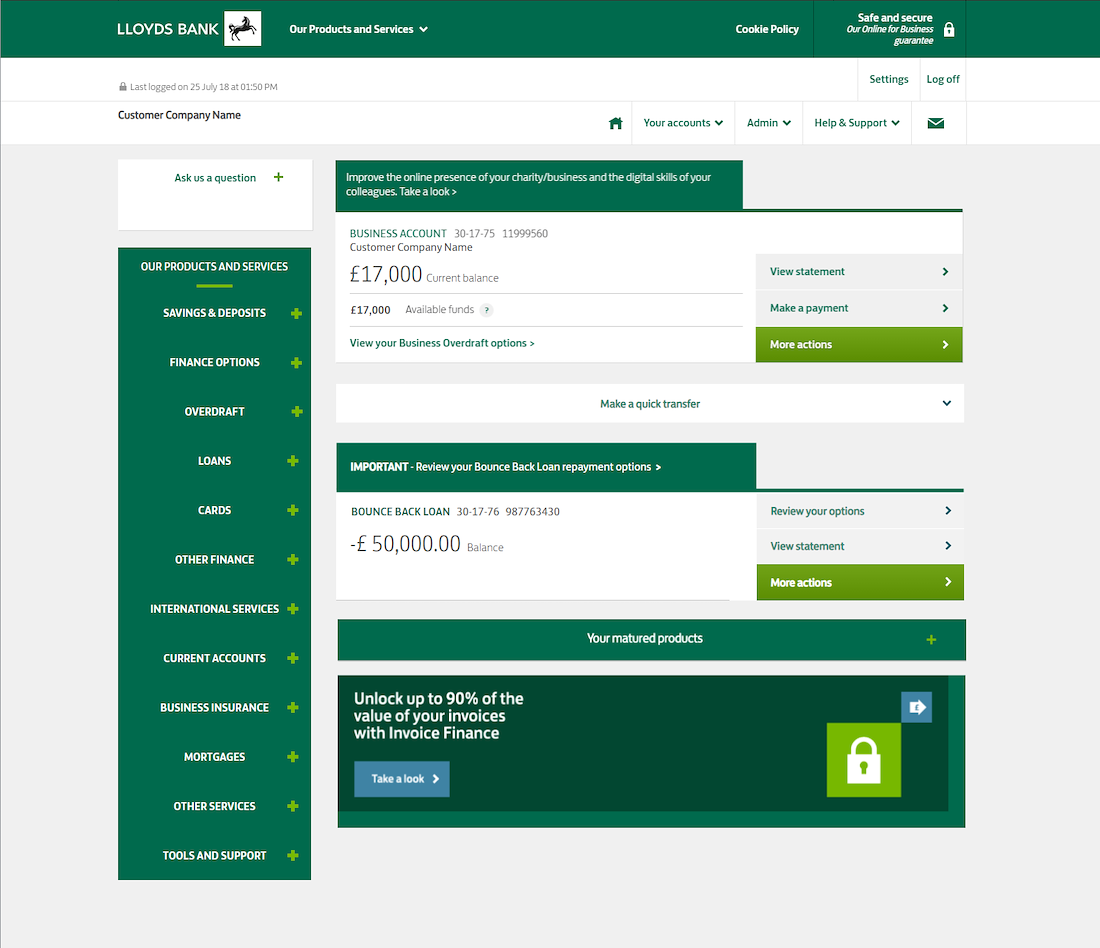Click Take a look Invoice Finance button

pos(402,779)
